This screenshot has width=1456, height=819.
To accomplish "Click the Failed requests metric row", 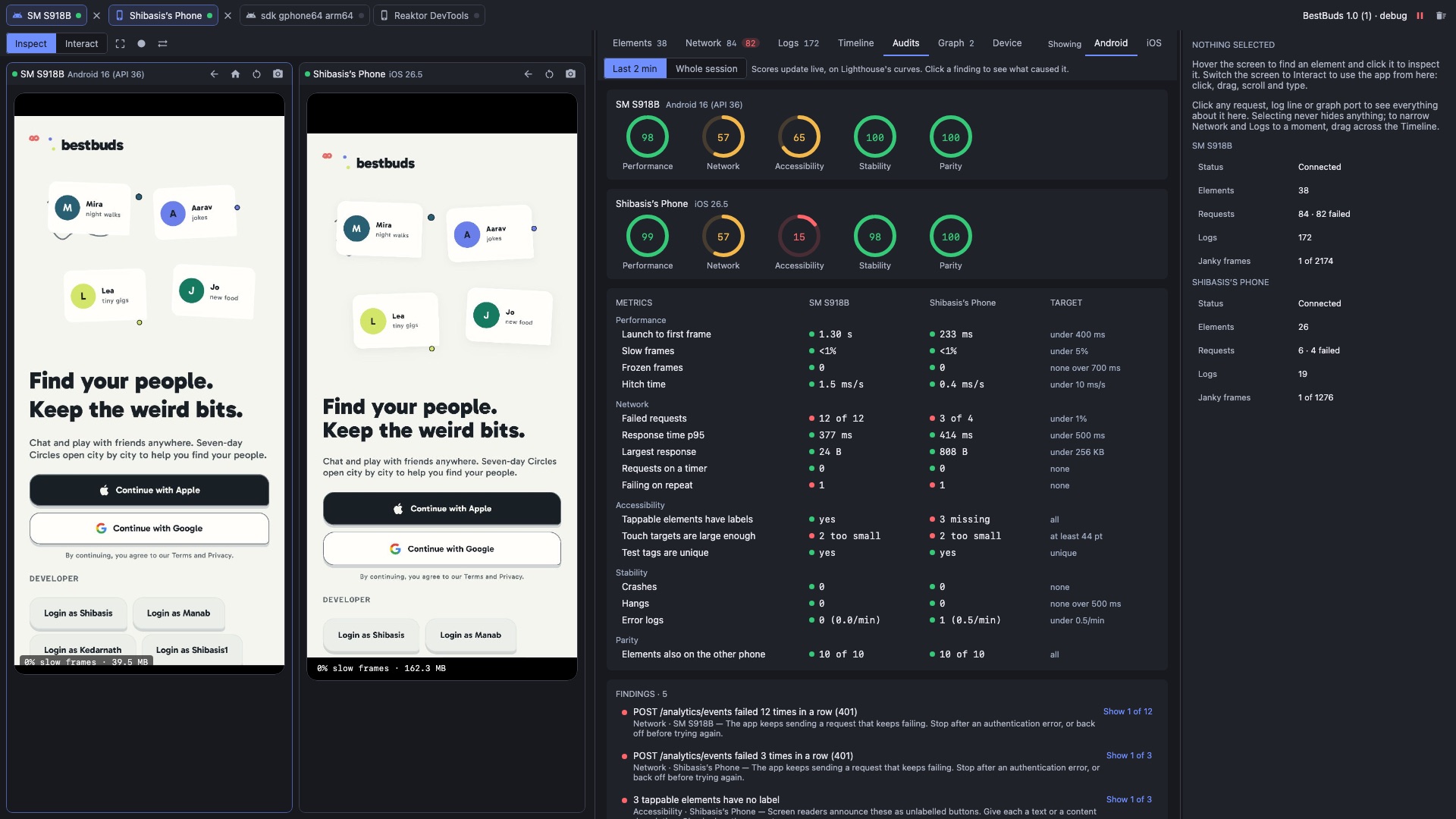I will 886,419.
